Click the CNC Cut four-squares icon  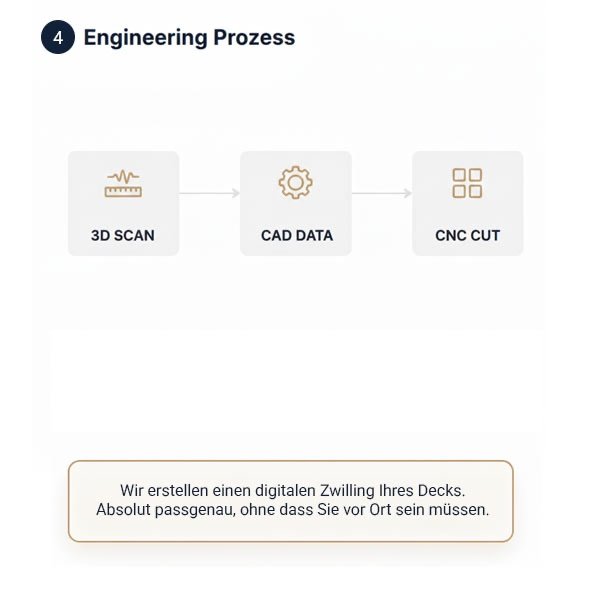(467, 183)
